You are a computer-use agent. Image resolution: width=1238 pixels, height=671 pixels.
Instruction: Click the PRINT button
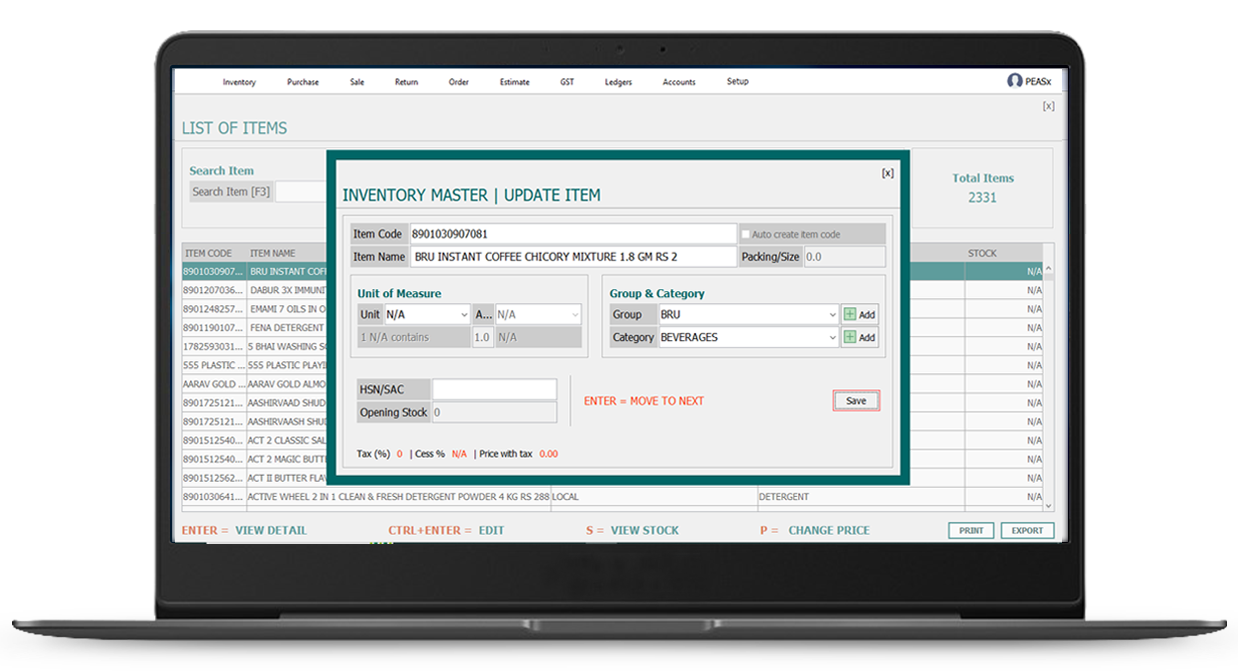click(x=971, y=530)
